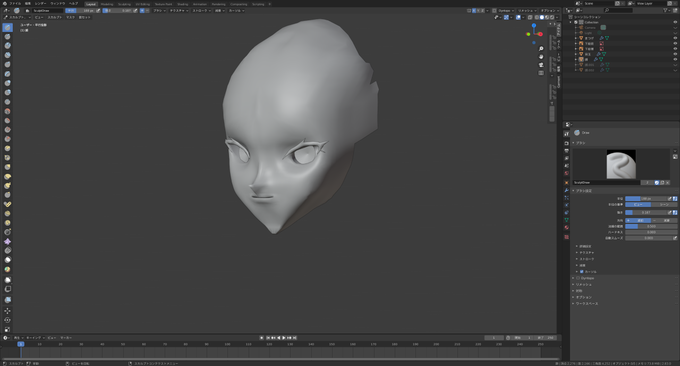The width and height of the screenshot is (680, 366).
Task: Select the Draw Face Sets tool
Action: coord(7,269)
